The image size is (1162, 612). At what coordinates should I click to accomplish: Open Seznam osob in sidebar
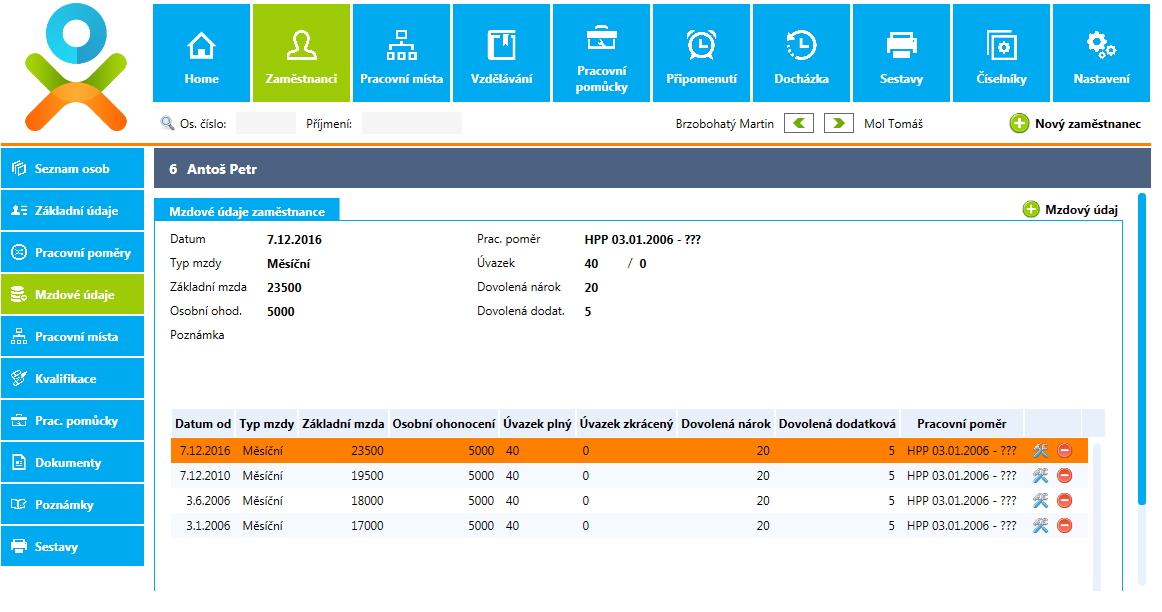coord(73,168)
